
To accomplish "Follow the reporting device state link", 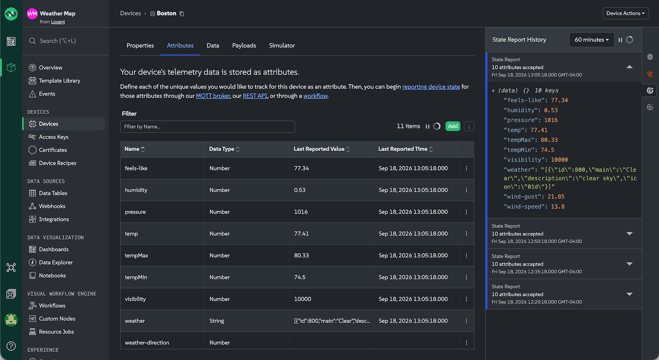I will 431,87.
